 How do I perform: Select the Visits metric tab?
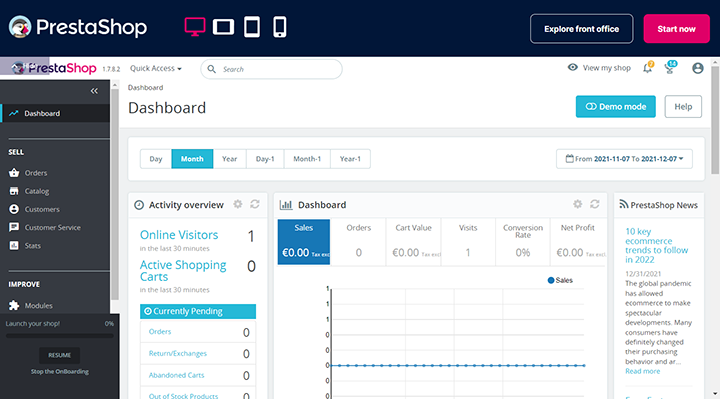click(468, 242)
